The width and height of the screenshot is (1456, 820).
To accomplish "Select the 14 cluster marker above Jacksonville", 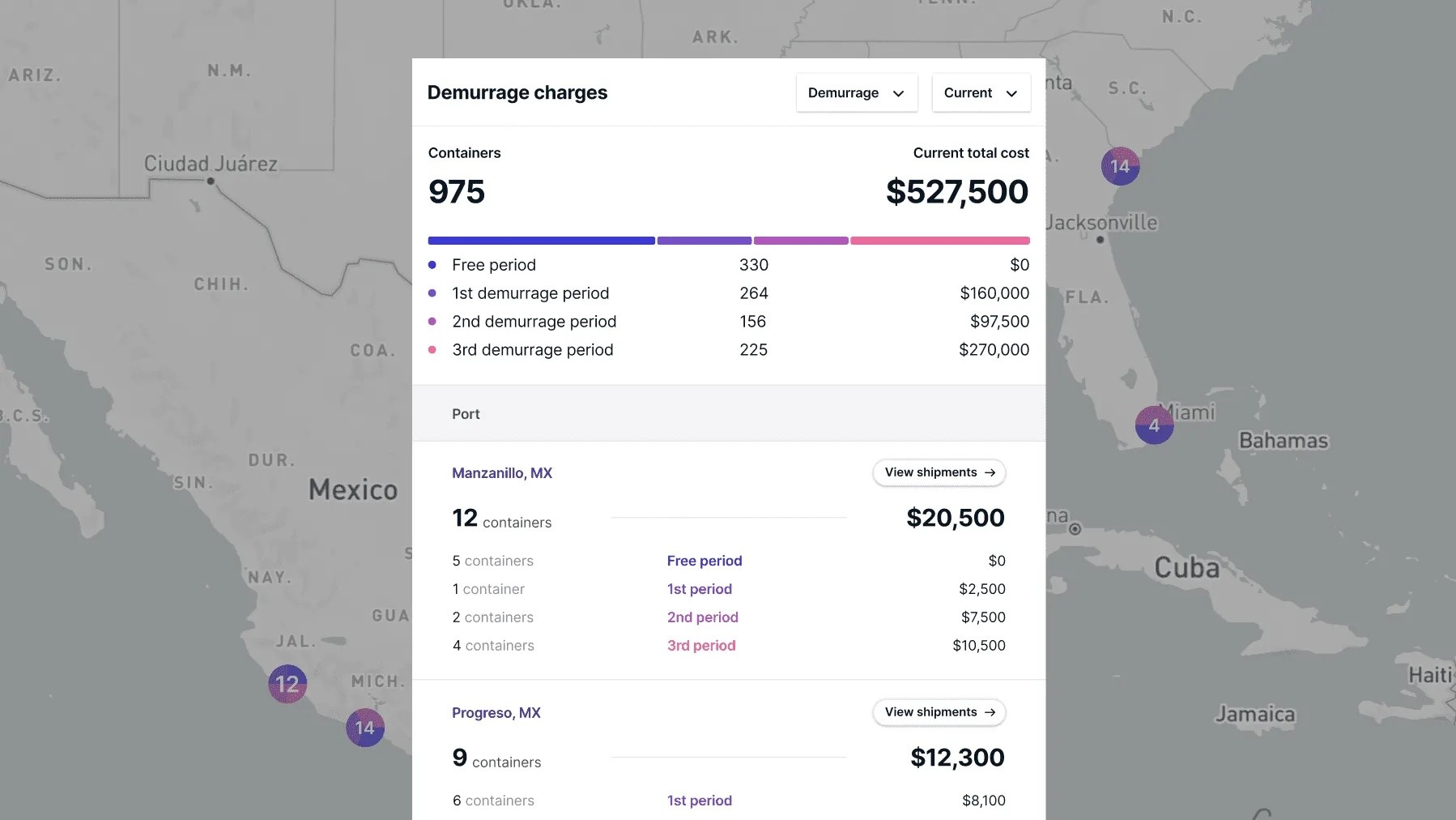I will click(1120, 166).
